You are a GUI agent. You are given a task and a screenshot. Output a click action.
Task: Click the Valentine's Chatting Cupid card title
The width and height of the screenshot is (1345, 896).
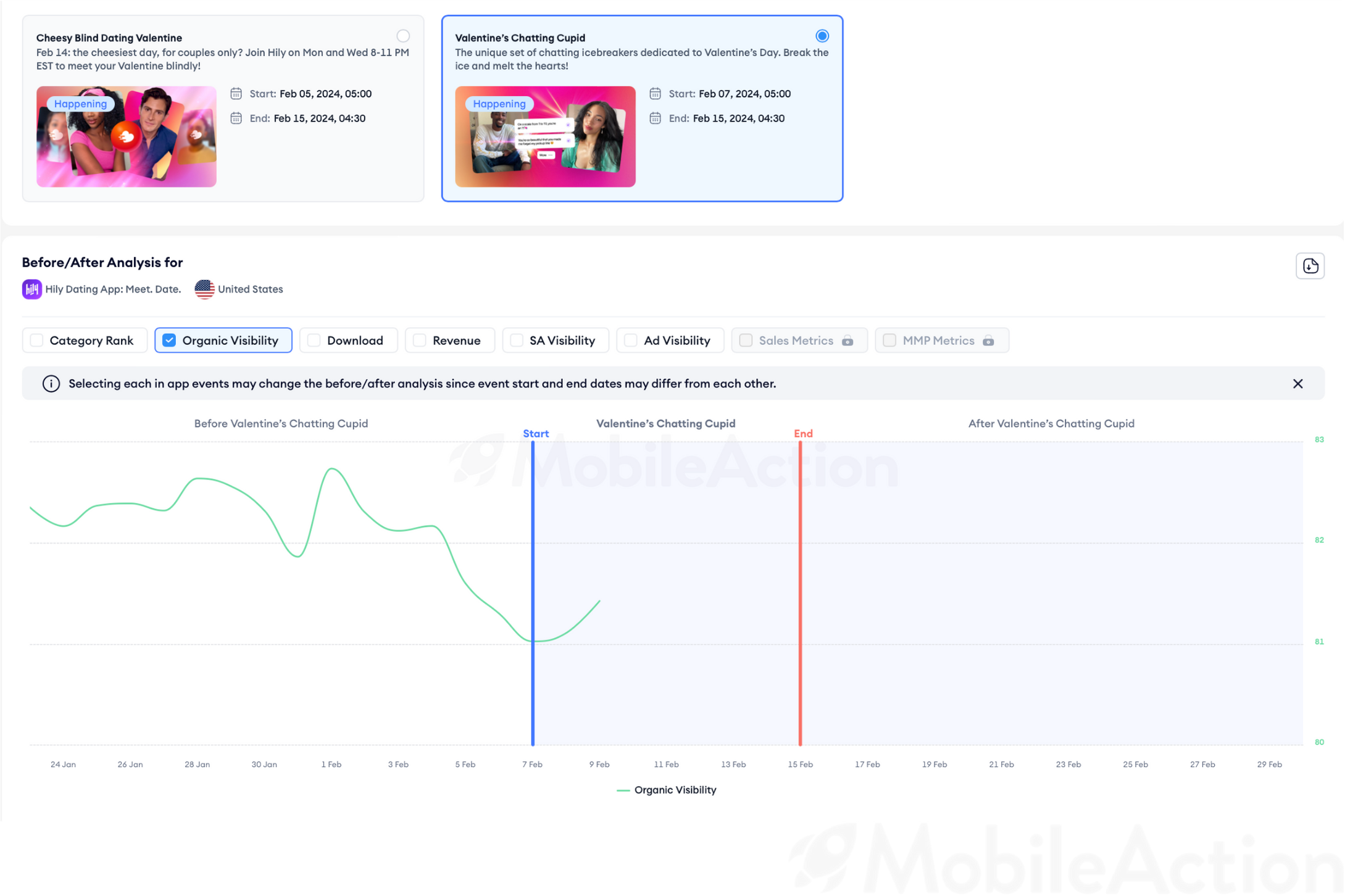[x=520, y=38]
